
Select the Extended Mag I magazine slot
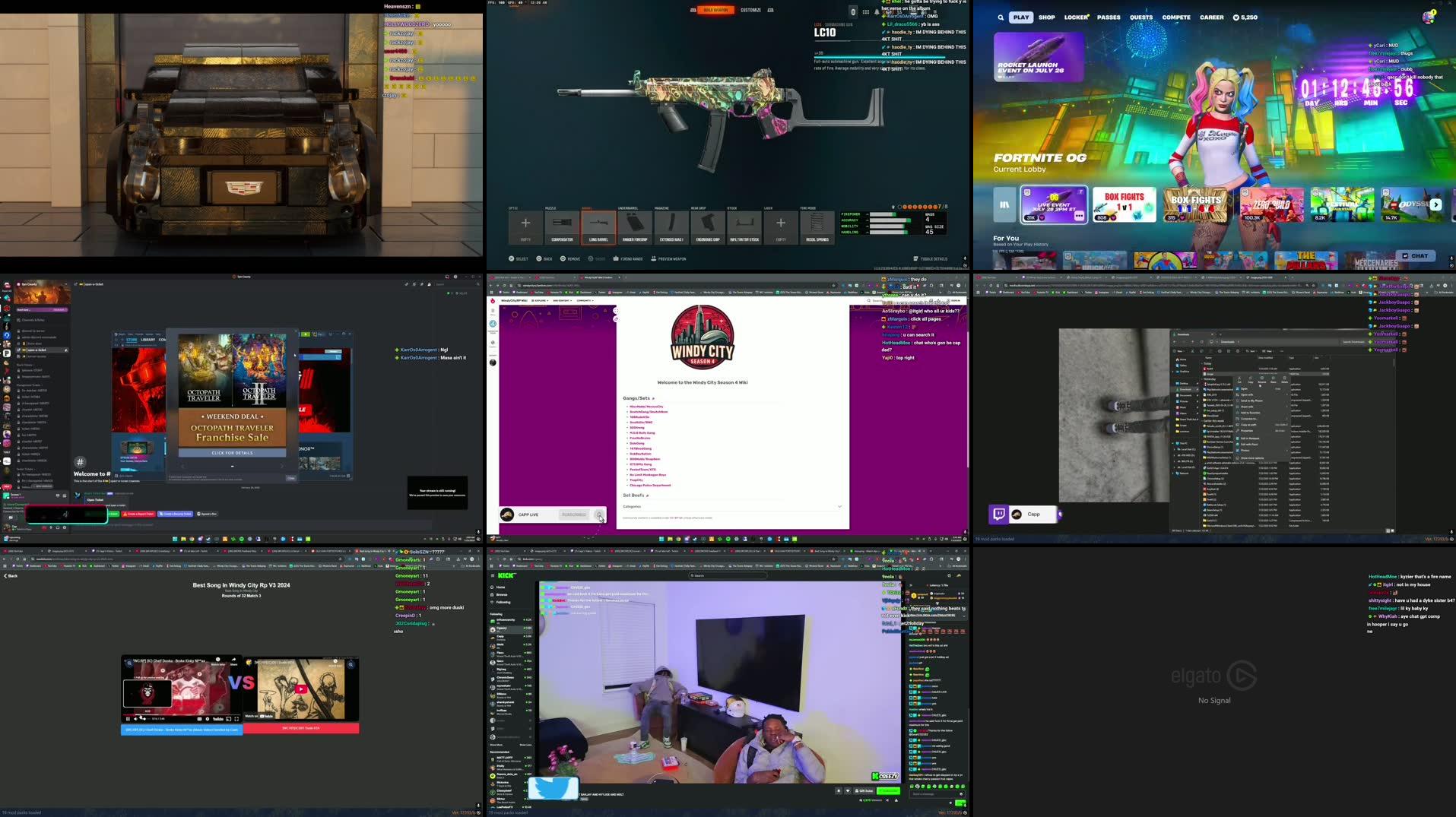[x=671, y=226]
